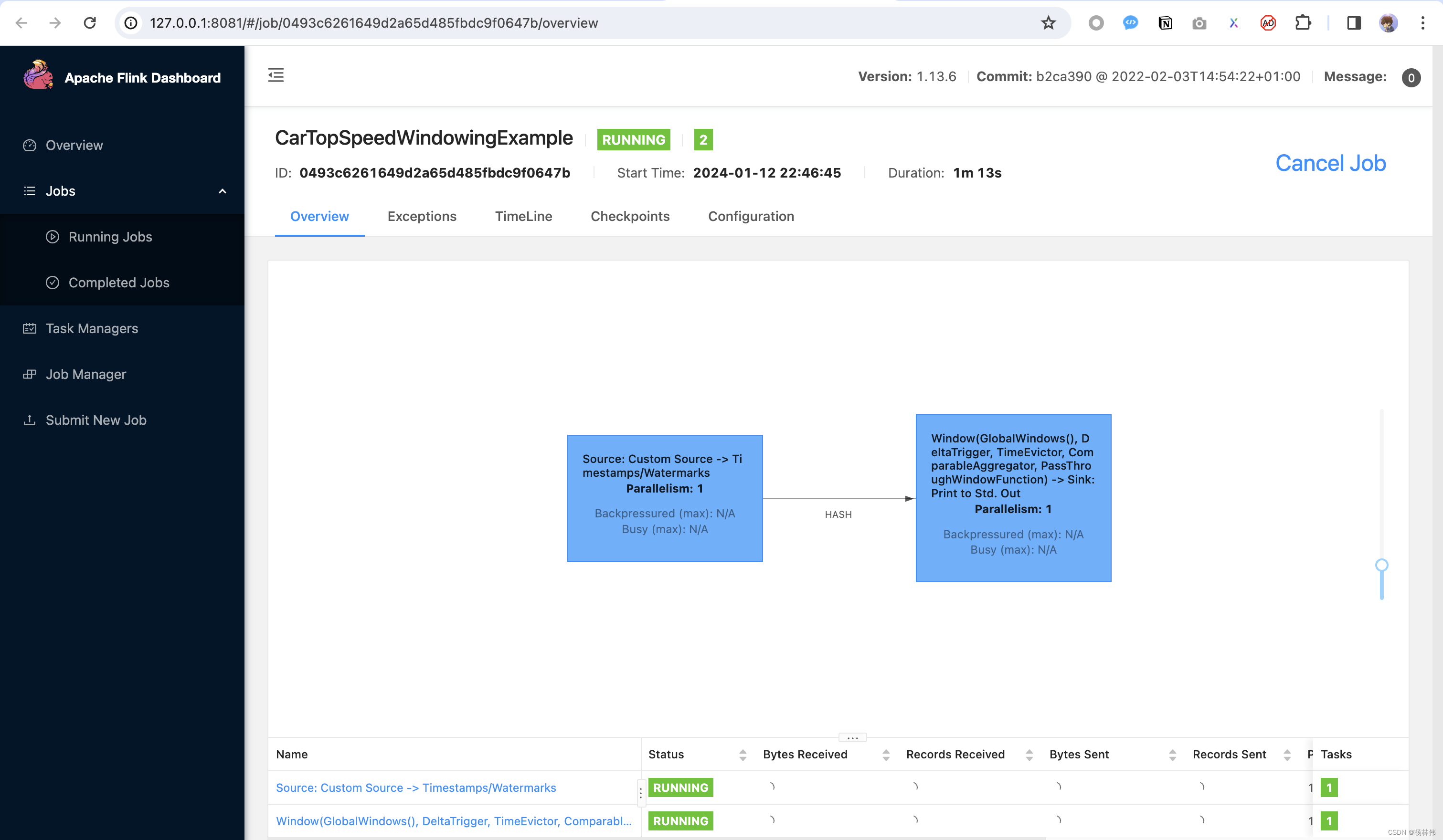This screenshot has height=840, width=1443.
Task: Open the browser extensions puzzle icon
Action: click(1303, 23)
